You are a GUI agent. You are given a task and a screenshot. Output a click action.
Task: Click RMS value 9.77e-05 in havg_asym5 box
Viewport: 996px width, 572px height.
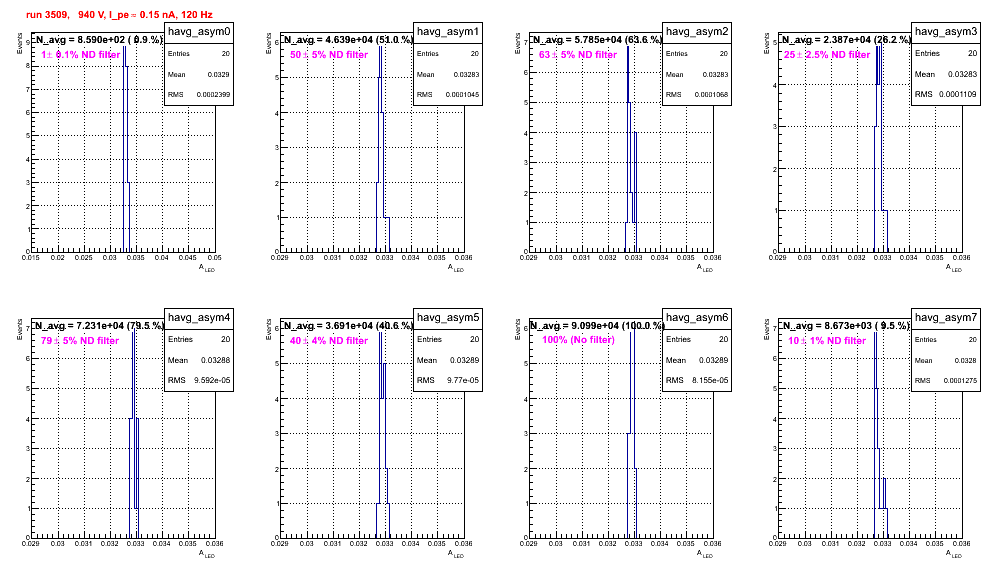[463, 381]
